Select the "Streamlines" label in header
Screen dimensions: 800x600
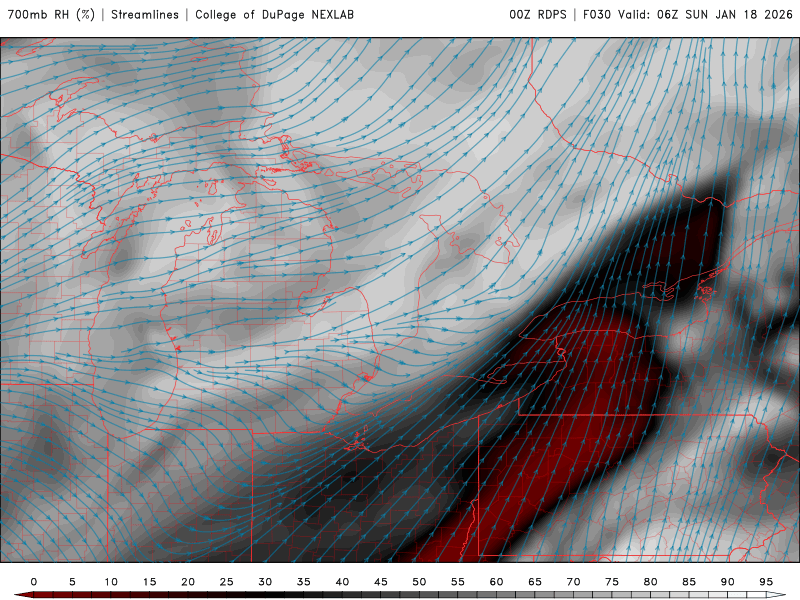tap(145, 15)
